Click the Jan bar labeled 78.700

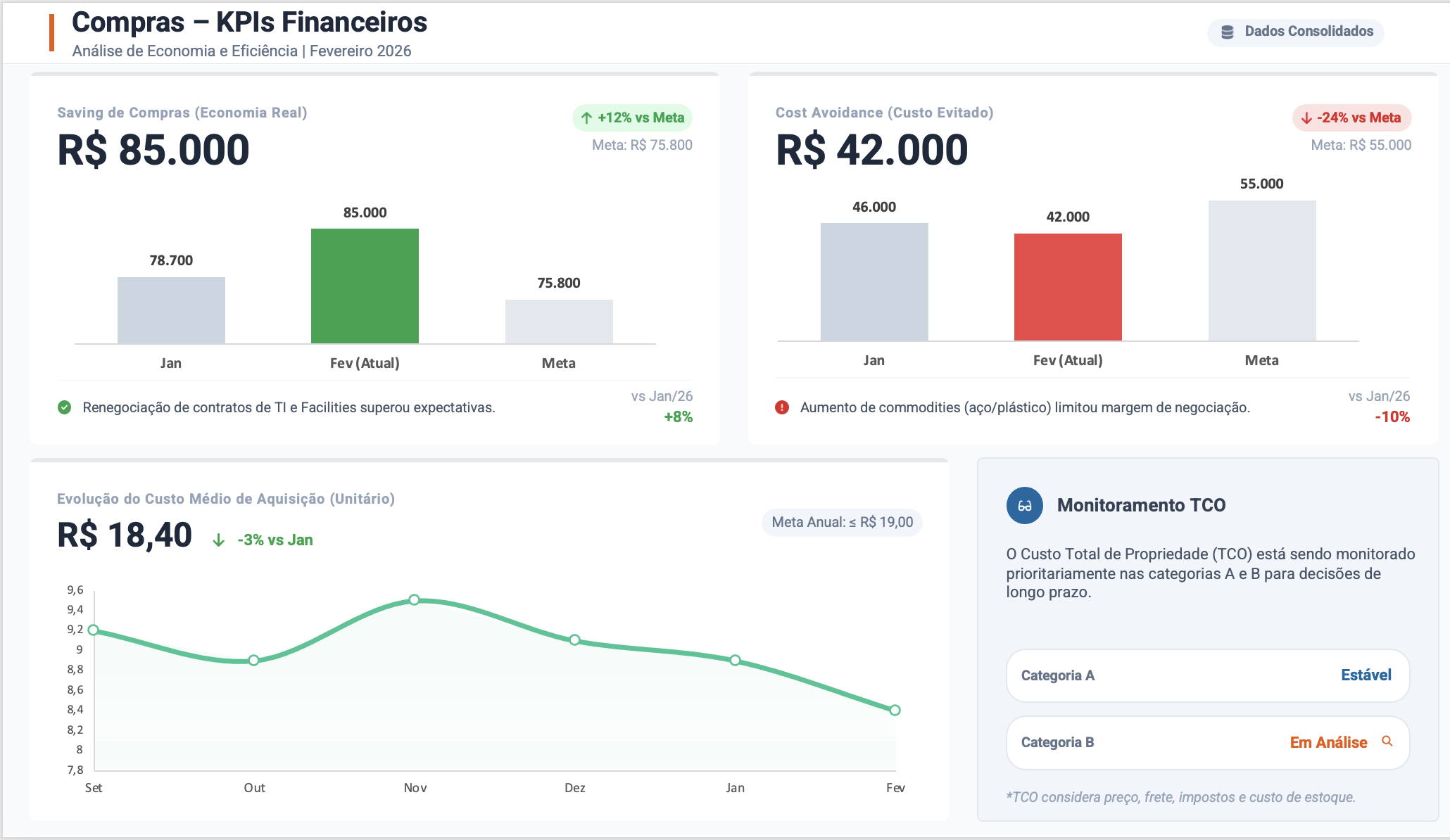pyautogui.click(x=171, y=310)
